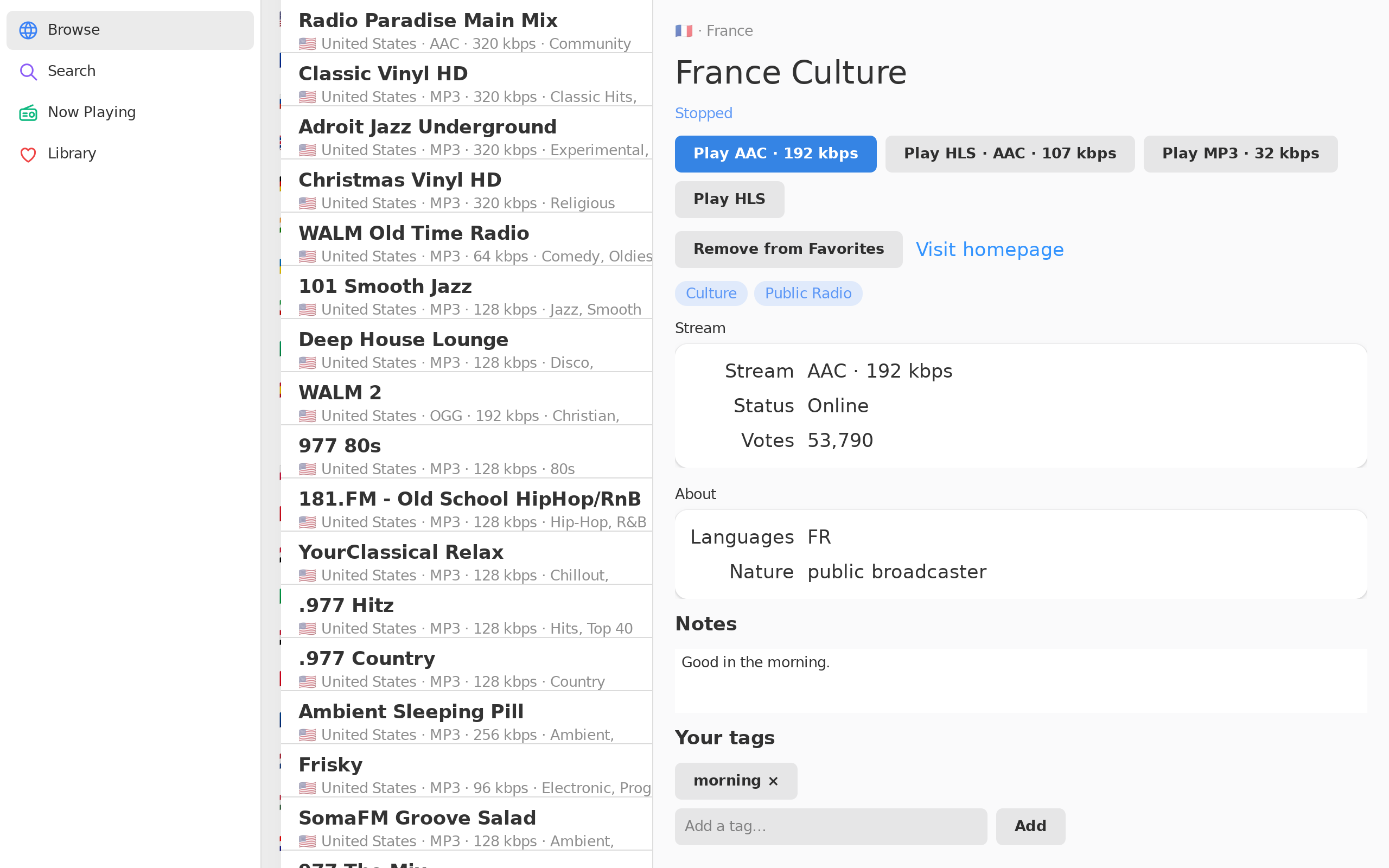The height and width of the screenshot is (868, 1389).
Task: Click the Votes value 53,790
Action: pyautogui.click(x=840, y=441)
